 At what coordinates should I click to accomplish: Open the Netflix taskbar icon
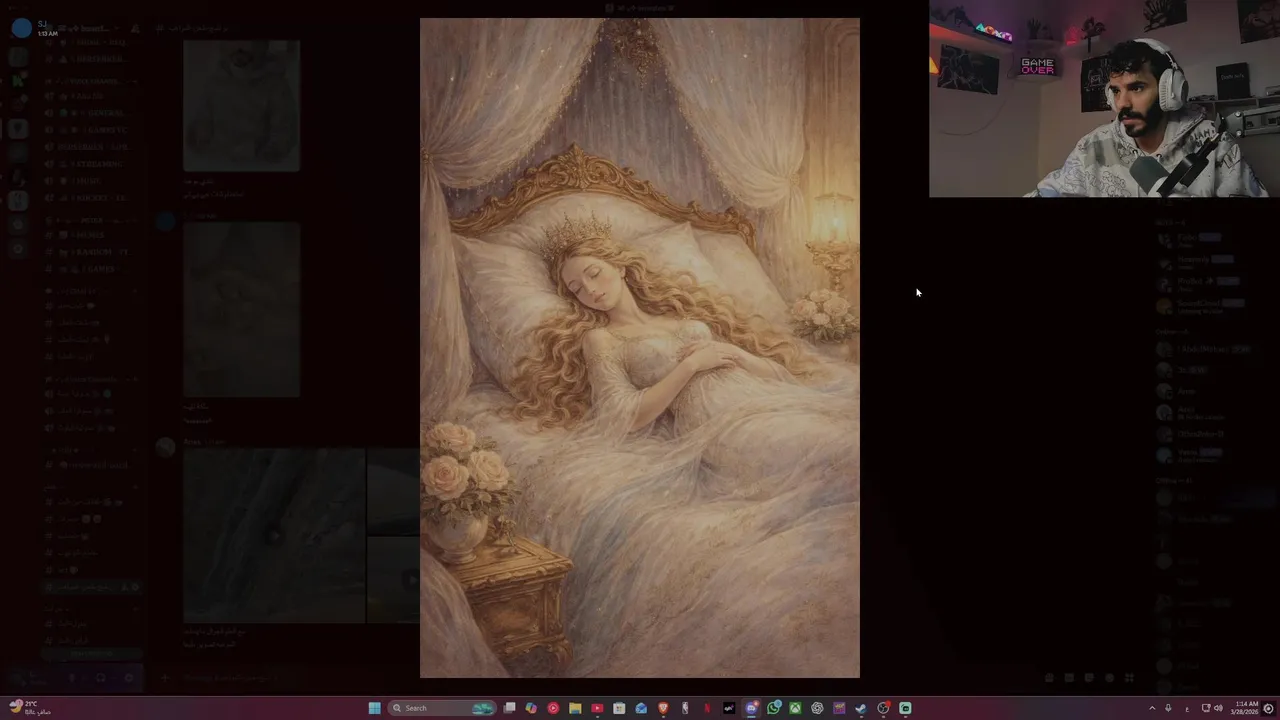pyautogui.click(x=706, y=708)
